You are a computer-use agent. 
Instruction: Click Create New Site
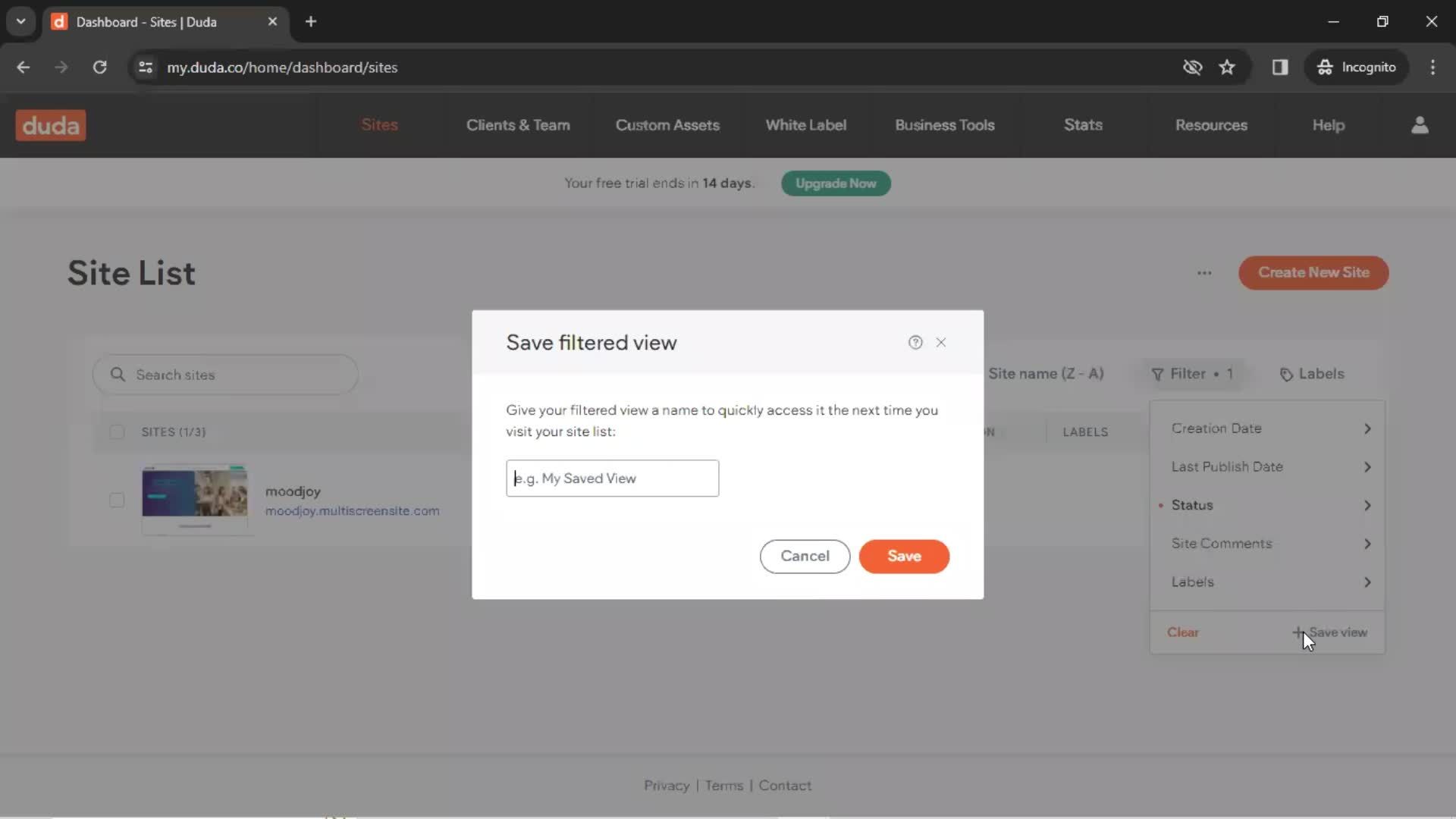point(1313,273)
